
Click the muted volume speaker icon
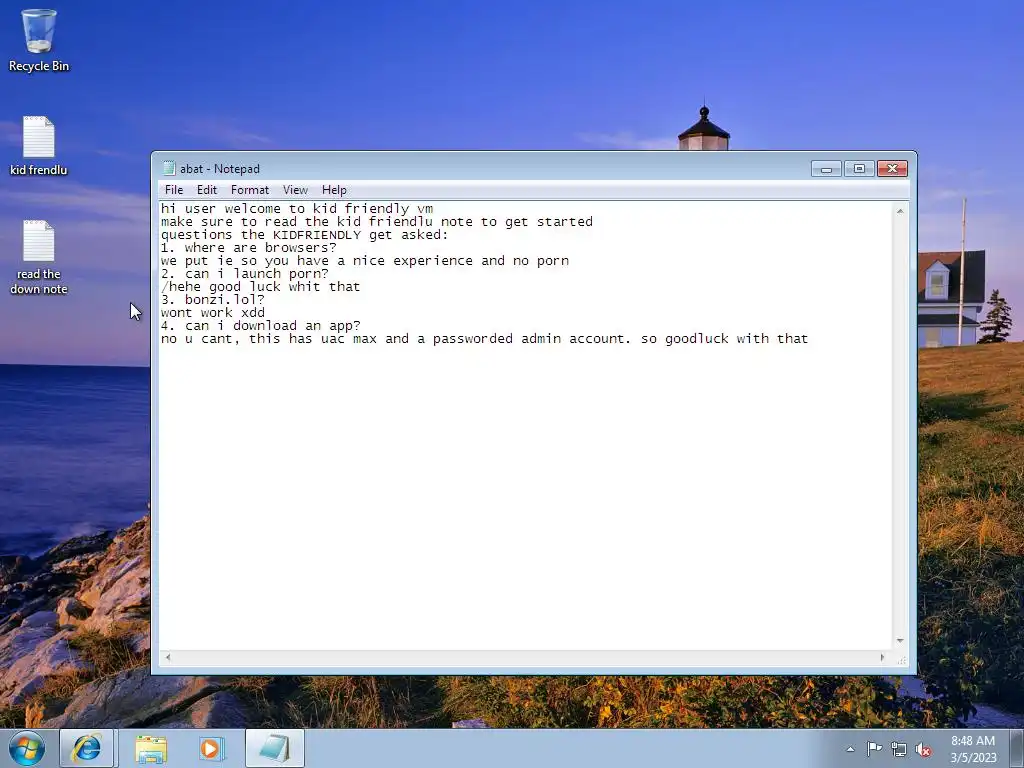(923, 749)
